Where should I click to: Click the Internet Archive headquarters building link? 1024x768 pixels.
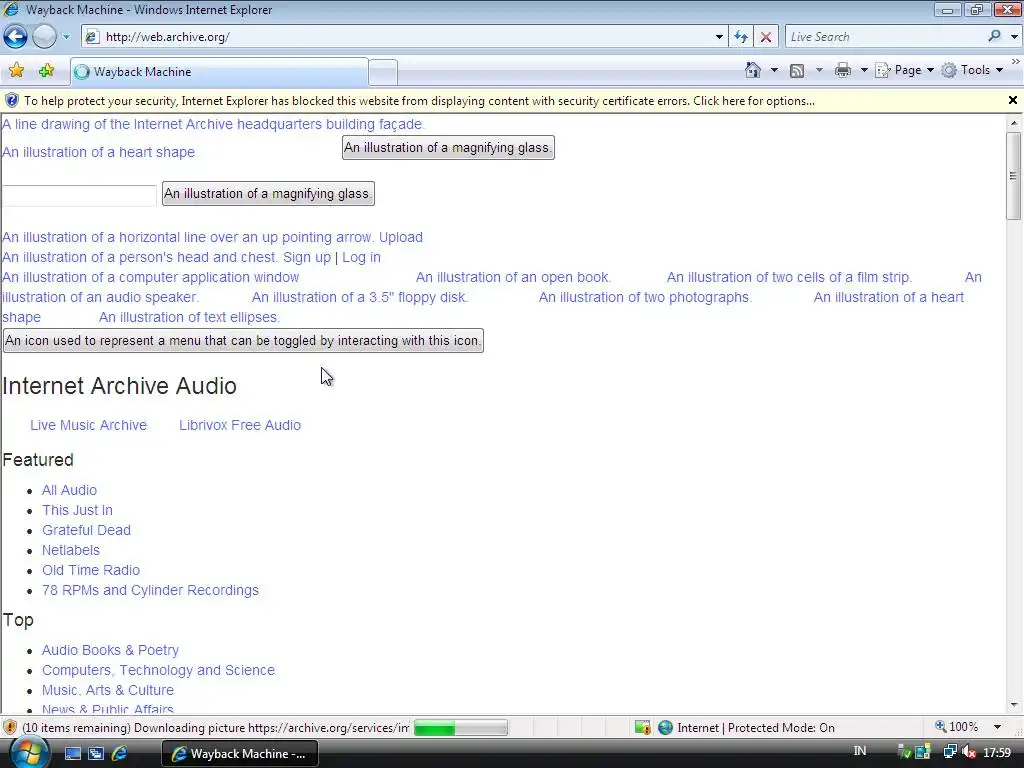coord(214,124)
